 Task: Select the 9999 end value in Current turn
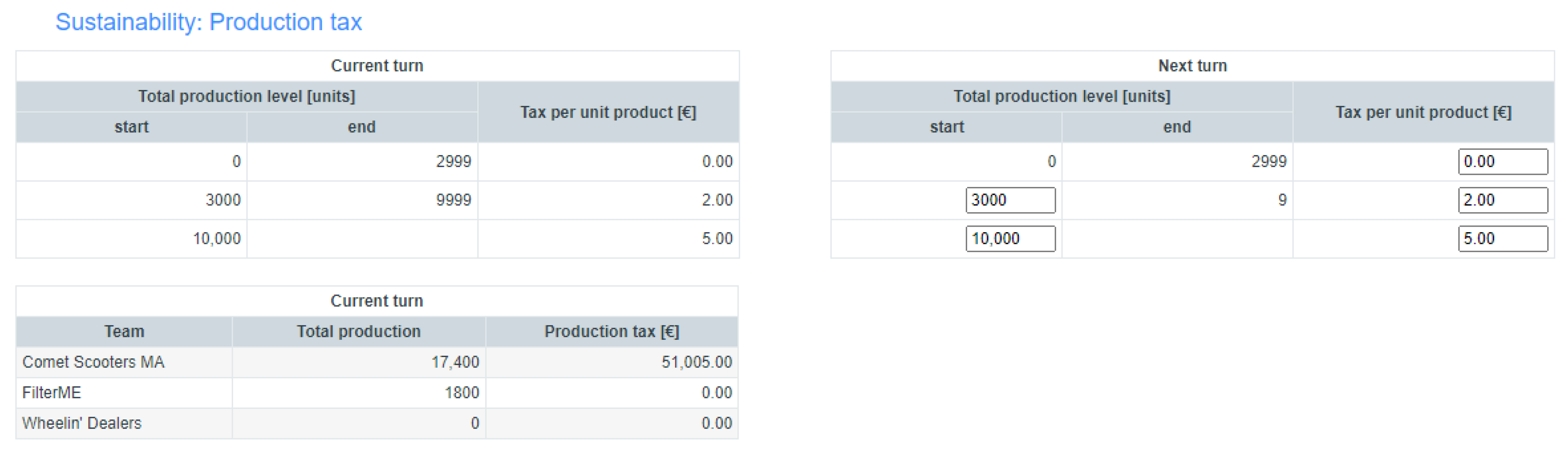(x=453, y=200)
